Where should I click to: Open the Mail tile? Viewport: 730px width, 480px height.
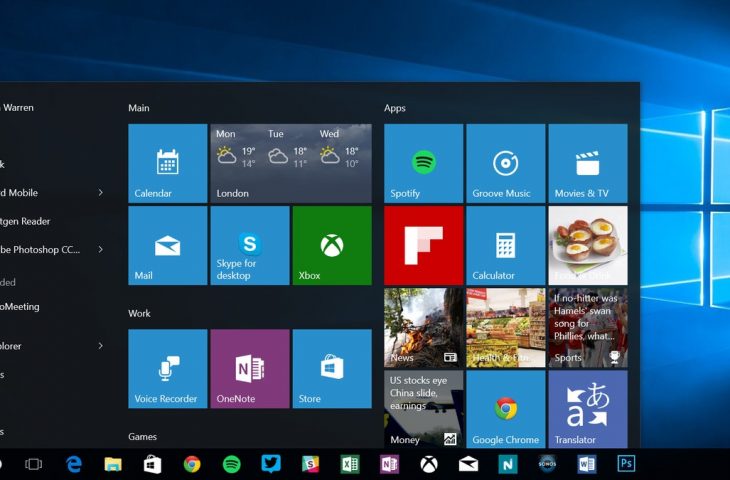168,245
